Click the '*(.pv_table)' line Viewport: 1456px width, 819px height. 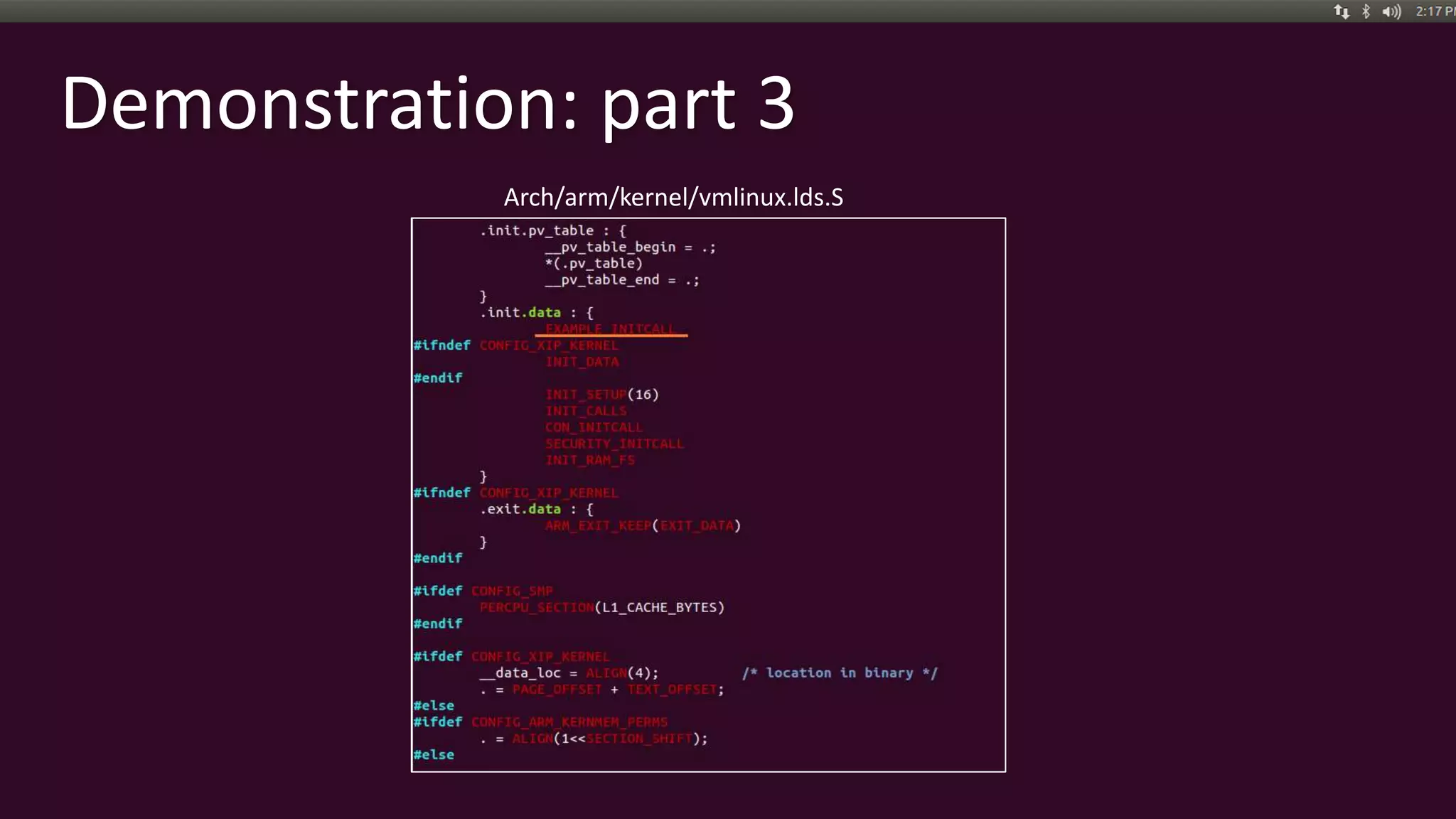click(594, 263)
